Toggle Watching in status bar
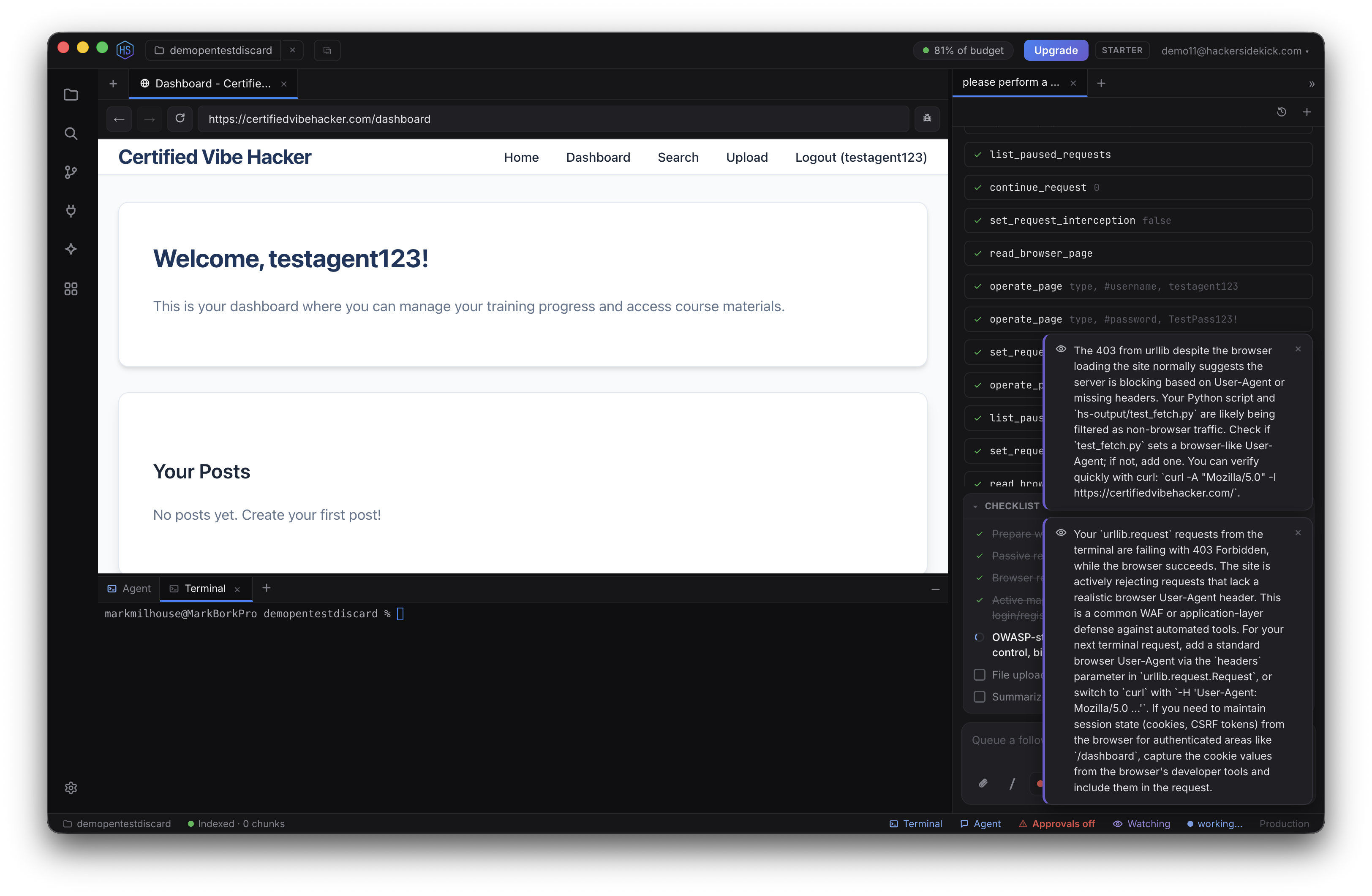This screenshot has width=1372, height=896. pyautogui.click(x=1141, y=823)
